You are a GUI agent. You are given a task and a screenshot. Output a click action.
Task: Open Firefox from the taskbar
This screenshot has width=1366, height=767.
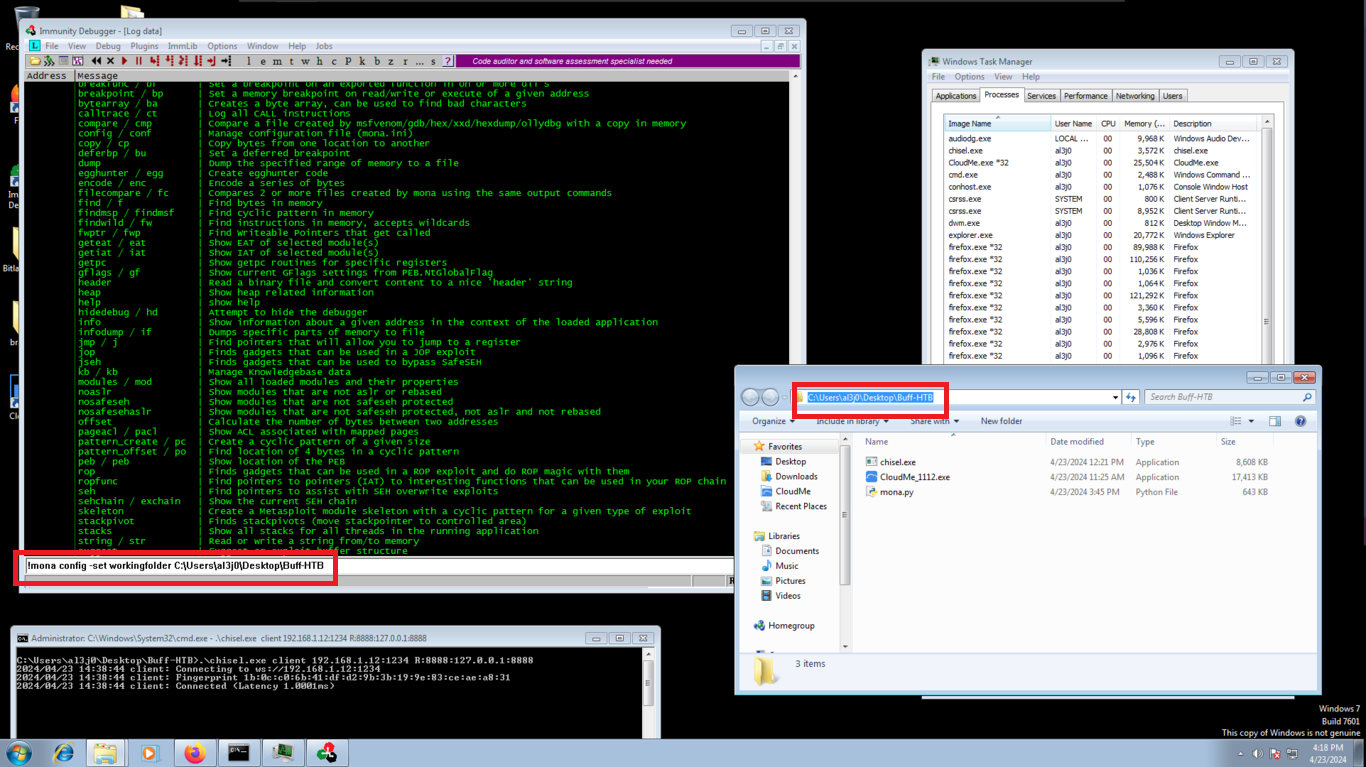pyautogui.click(x=194, y=753)
